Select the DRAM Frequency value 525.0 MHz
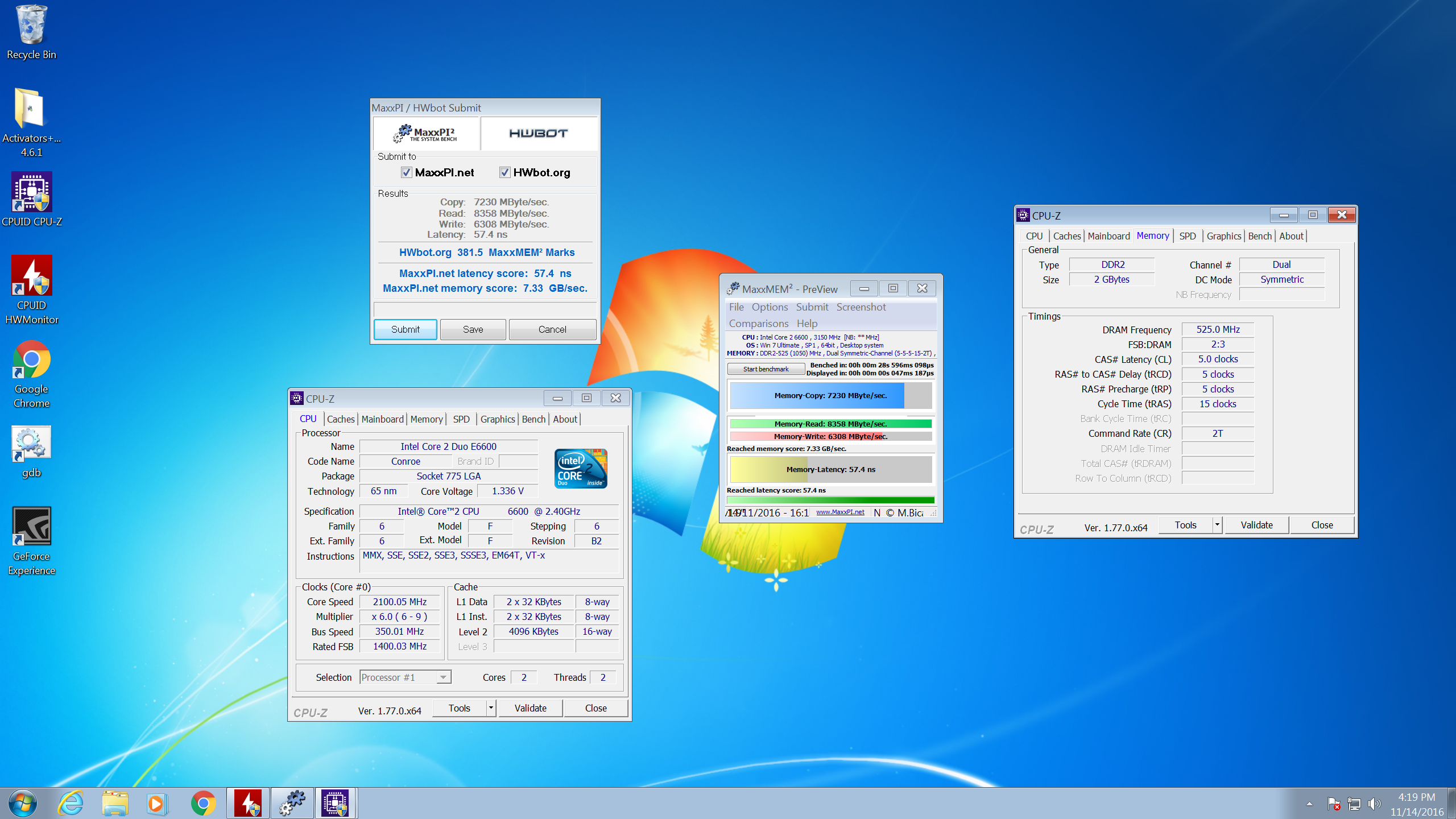 tap(1218, 329)
